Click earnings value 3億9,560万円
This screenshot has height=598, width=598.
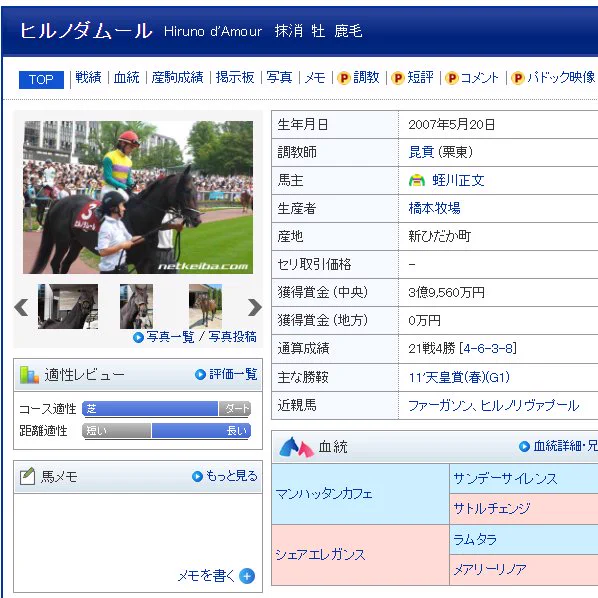(446, 293)
